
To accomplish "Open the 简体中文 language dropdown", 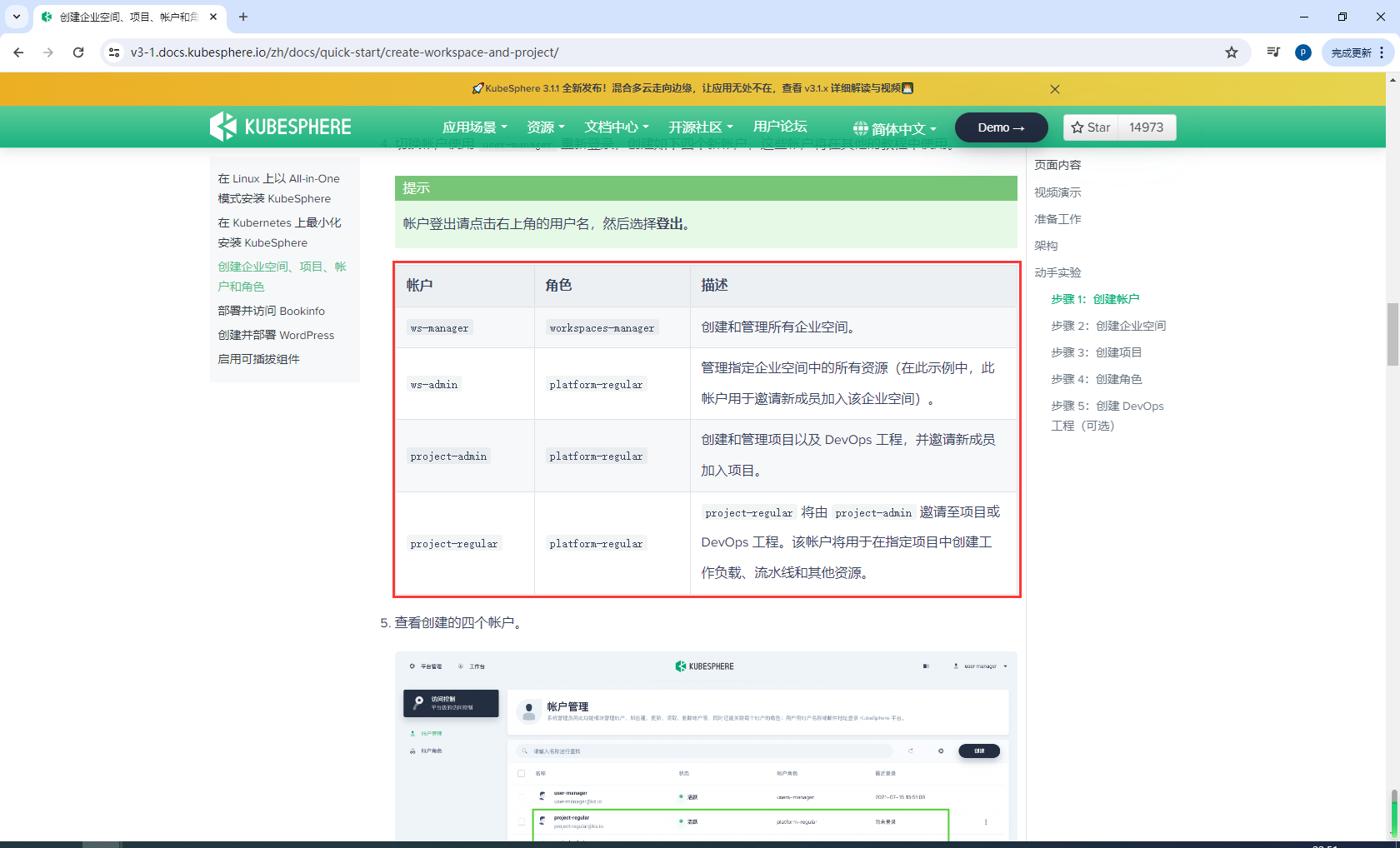I will point(895,128).
